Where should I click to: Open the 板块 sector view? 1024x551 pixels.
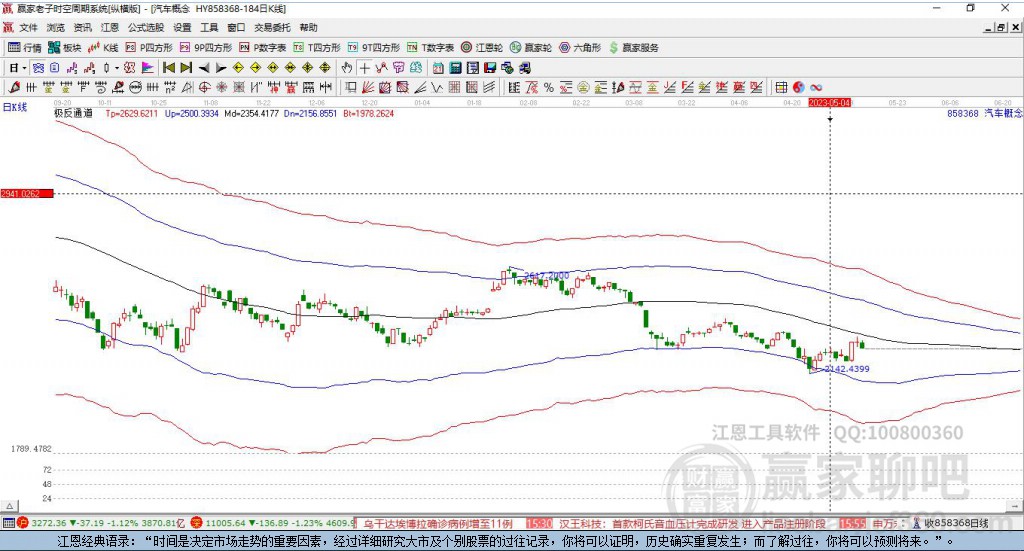[65, 48]
